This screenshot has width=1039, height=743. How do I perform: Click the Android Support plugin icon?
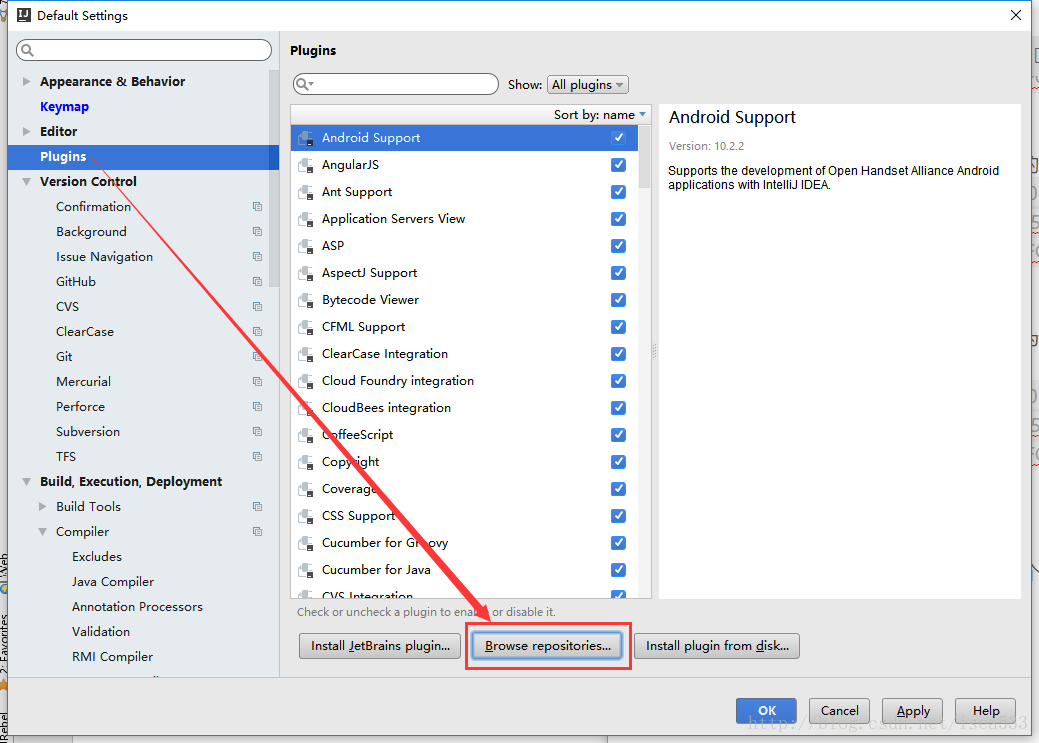pos(305,138)
